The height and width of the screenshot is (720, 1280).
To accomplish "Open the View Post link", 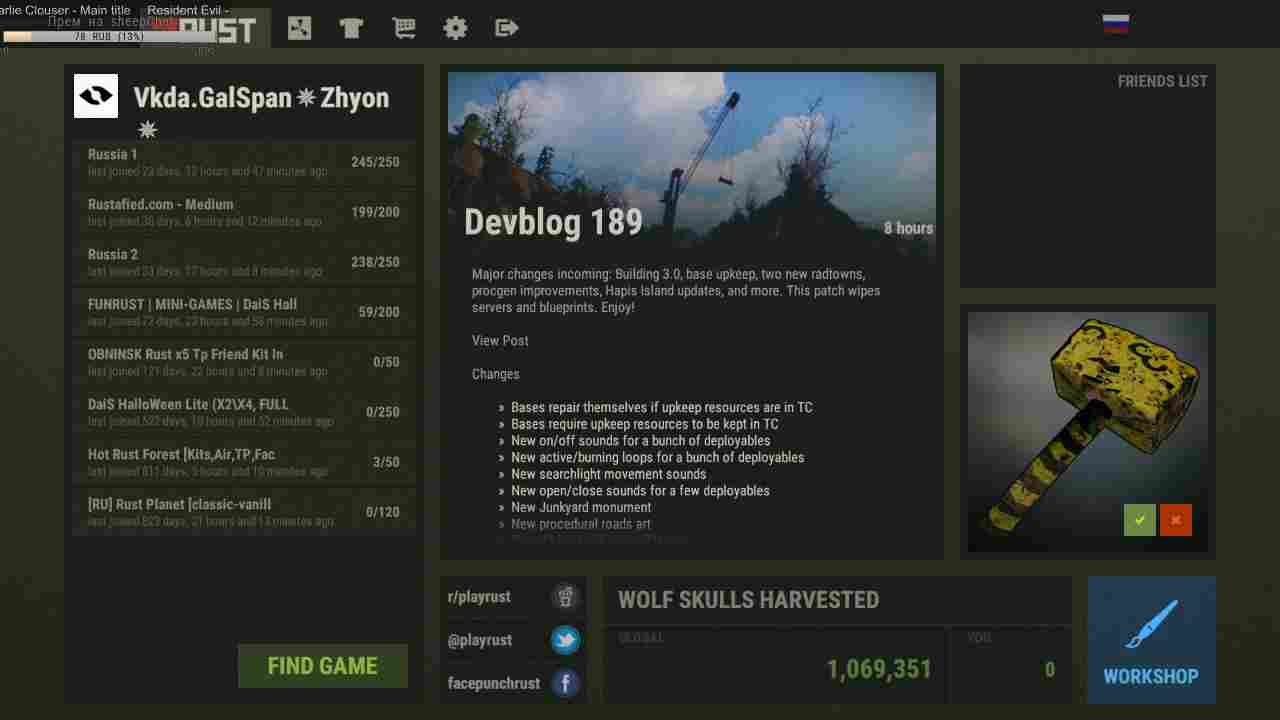I will pos(500,341).
